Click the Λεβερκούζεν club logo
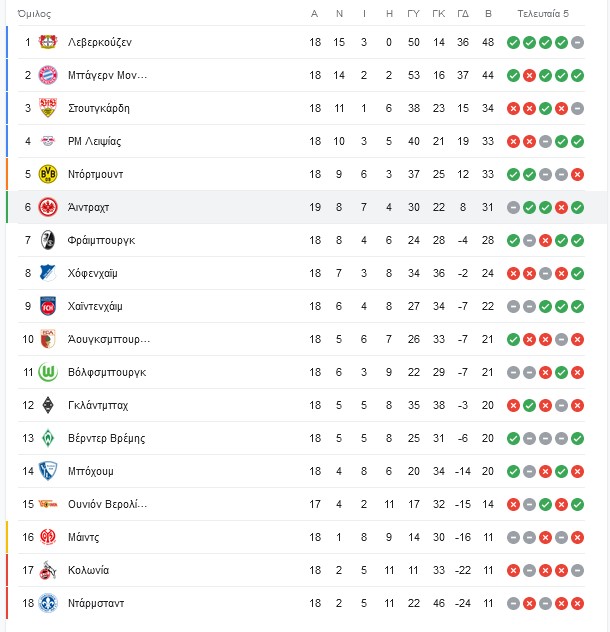The image size is (610, 632). 48,42
